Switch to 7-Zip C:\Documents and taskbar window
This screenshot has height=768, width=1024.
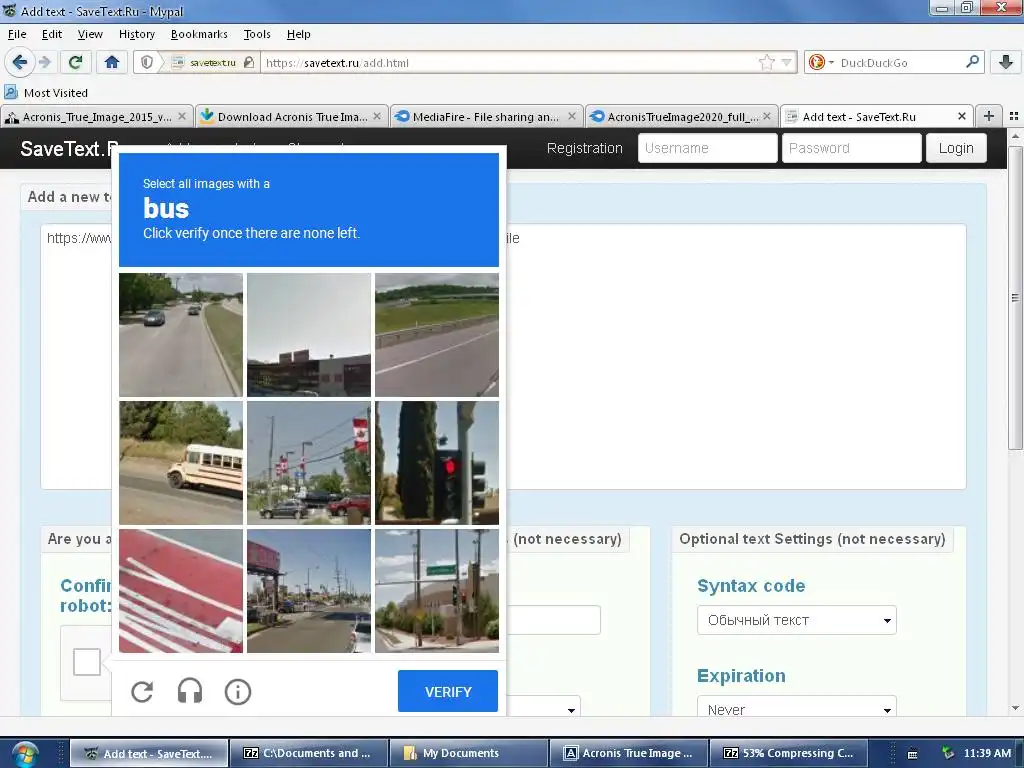[x=307, y=753]
